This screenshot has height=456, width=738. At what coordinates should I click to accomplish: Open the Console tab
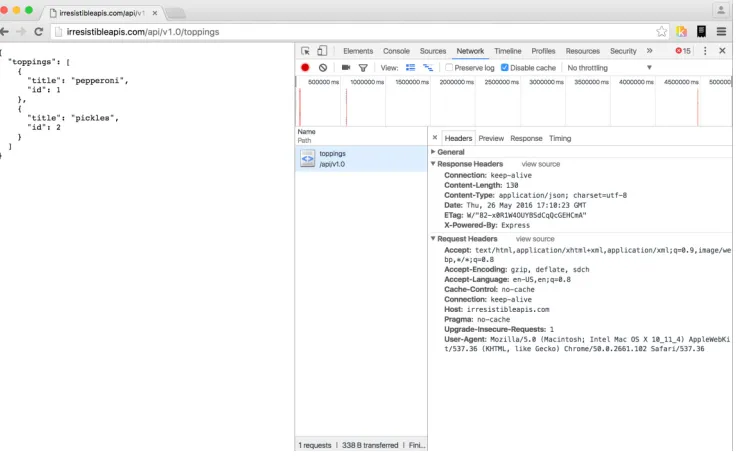click(x=396, y=51)
